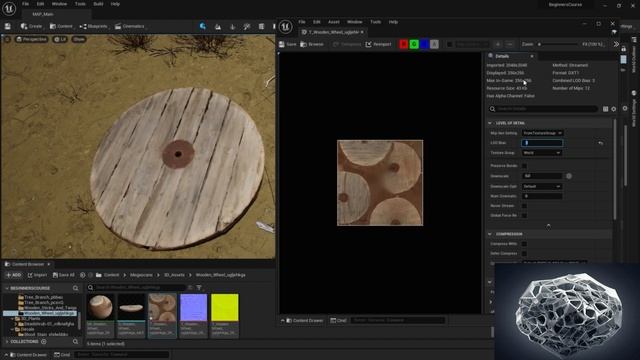Collapse the Level Of Detail section
Viewport: 640px width, 360px height.
tap(490, 123)
